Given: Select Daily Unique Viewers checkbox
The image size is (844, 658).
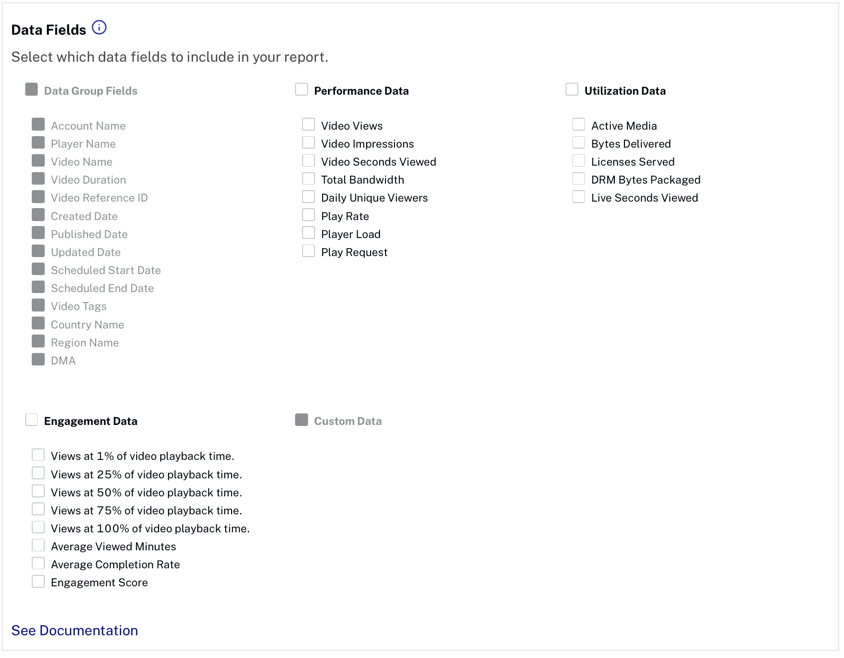Looking at the screenshot, I should click(x=308, y=197).
